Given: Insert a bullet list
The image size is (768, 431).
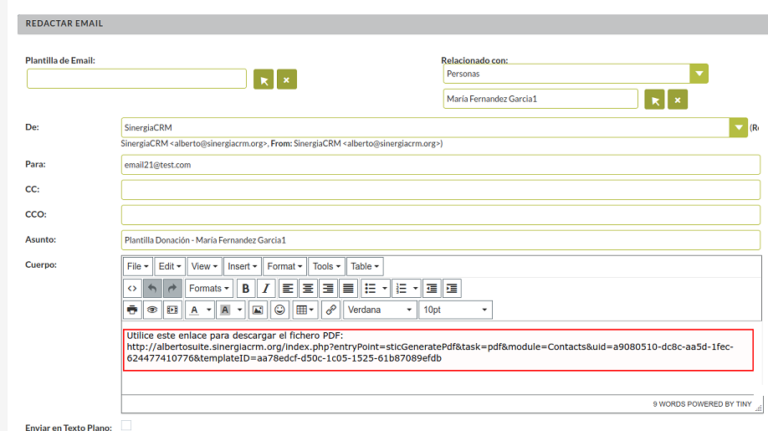Looking at the screenshot, I should [x=370, y=288].
